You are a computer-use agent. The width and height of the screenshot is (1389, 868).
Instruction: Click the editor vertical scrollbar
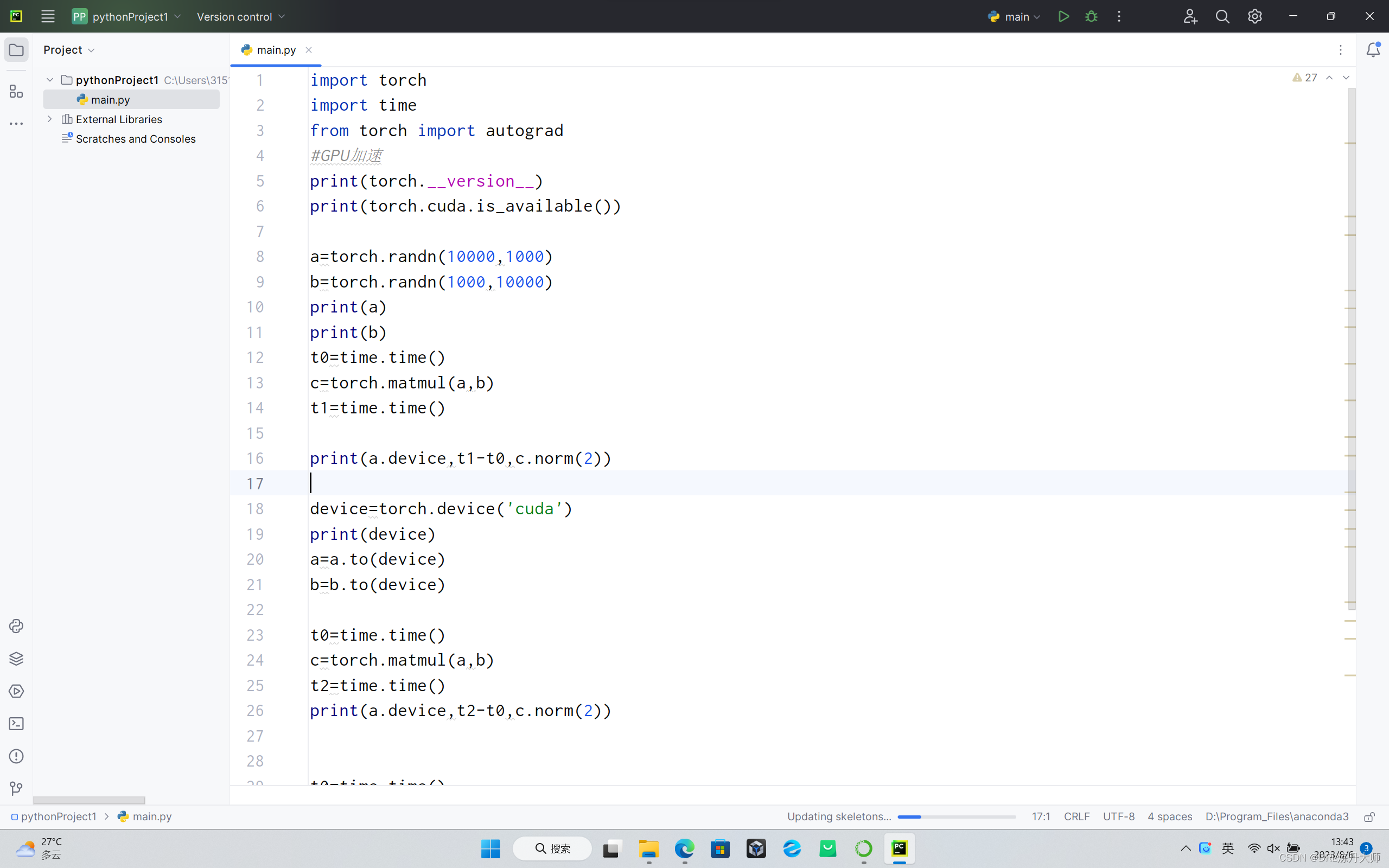1351,348
